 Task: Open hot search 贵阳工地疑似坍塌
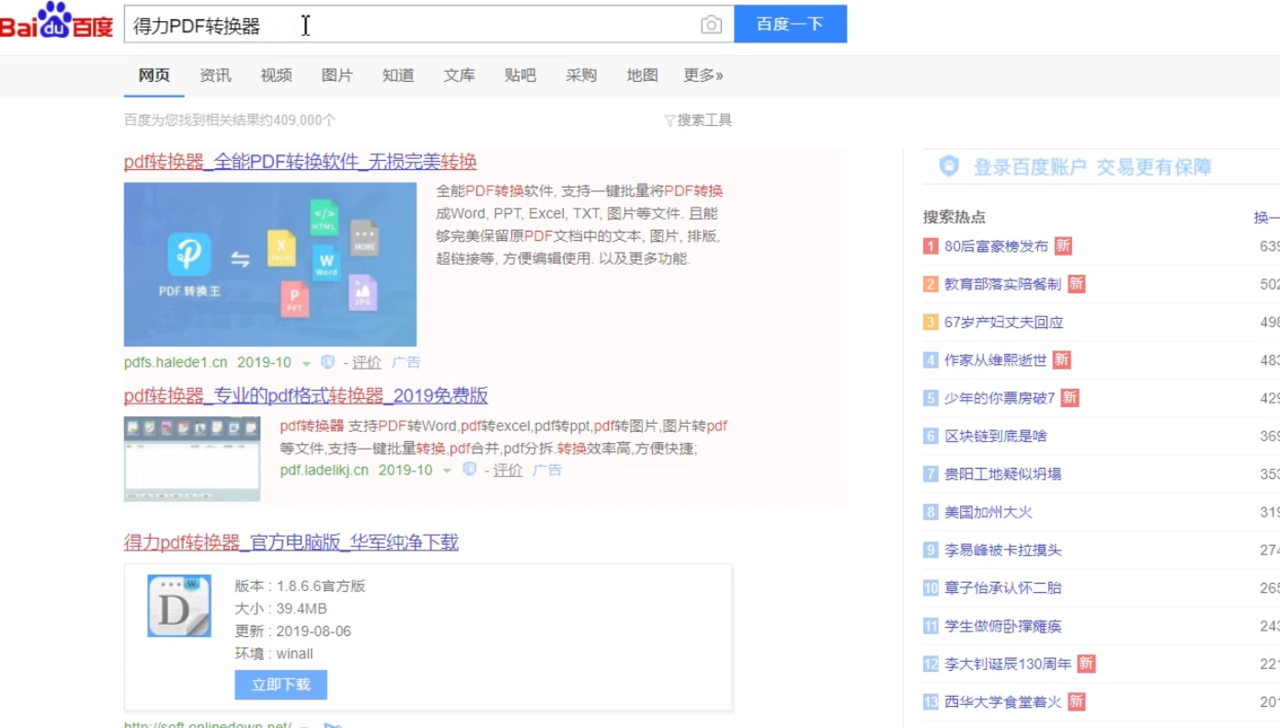point(1003,474)
